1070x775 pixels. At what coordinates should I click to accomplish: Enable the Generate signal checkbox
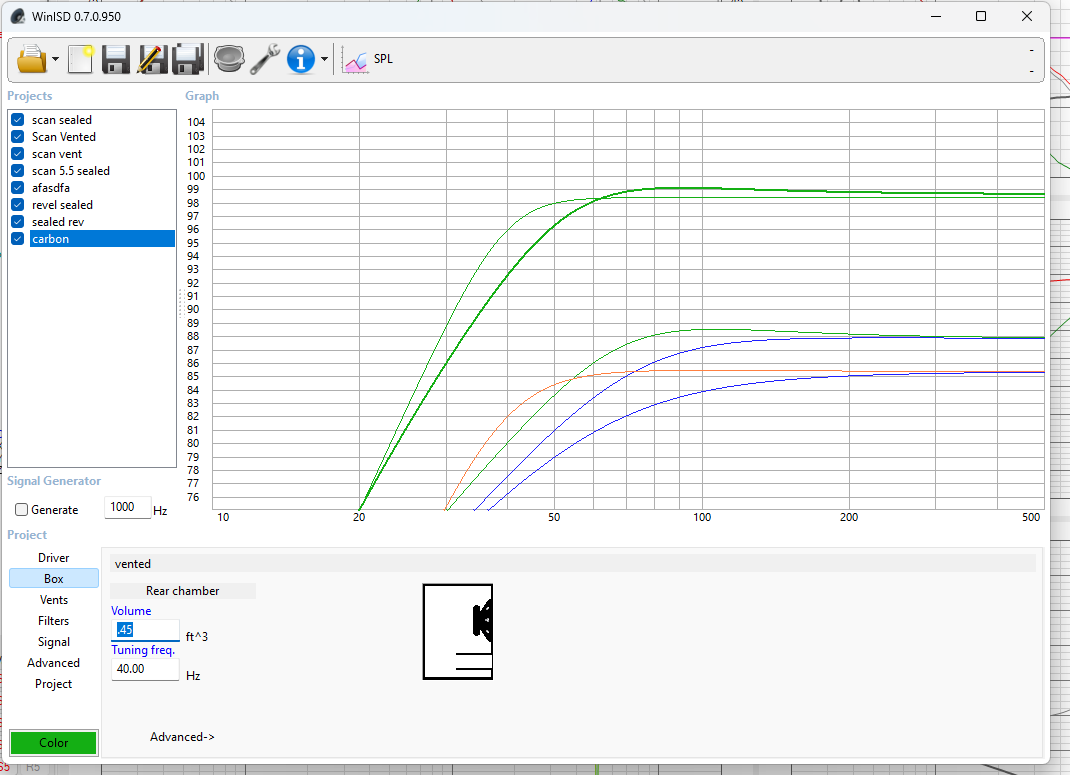pos(22,510)
